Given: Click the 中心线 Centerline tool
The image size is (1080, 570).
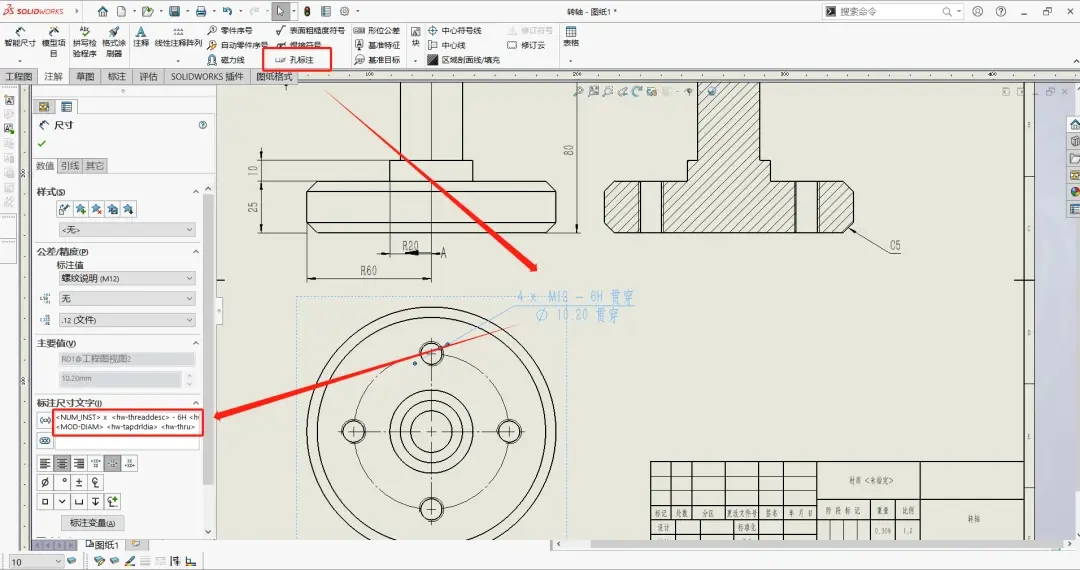Looking at the screenshot, I should pyautogui.click(x=446, y=45).
